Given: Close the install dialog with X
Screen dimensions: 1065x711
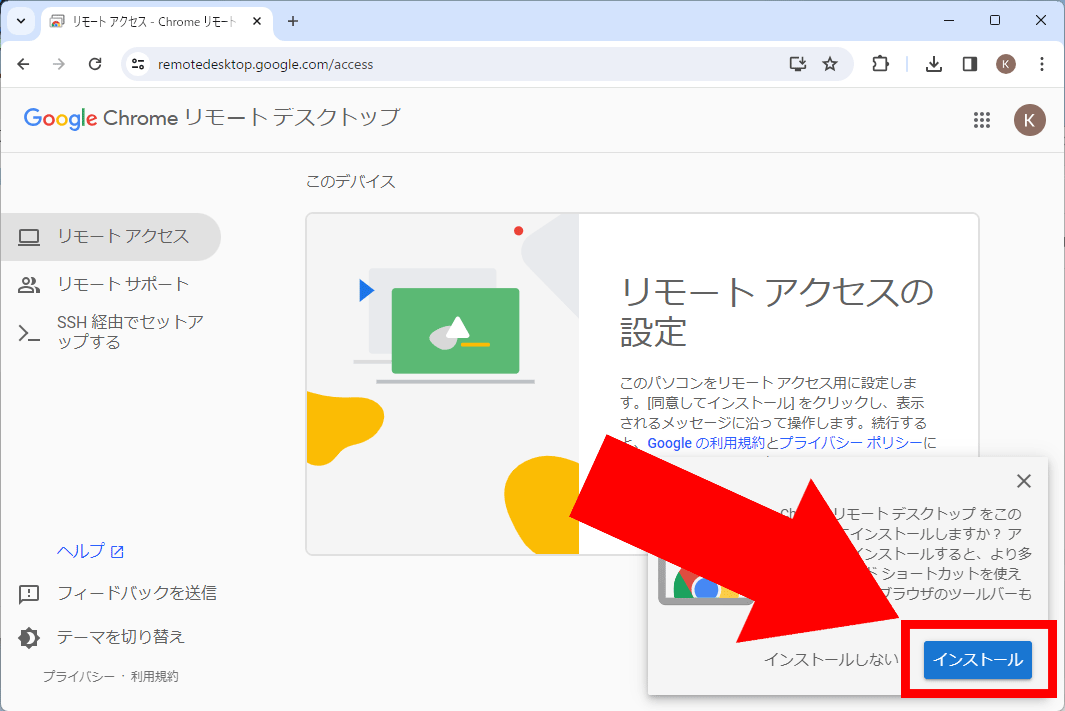Looking at the screenshot, I should tap(1024, 481).
